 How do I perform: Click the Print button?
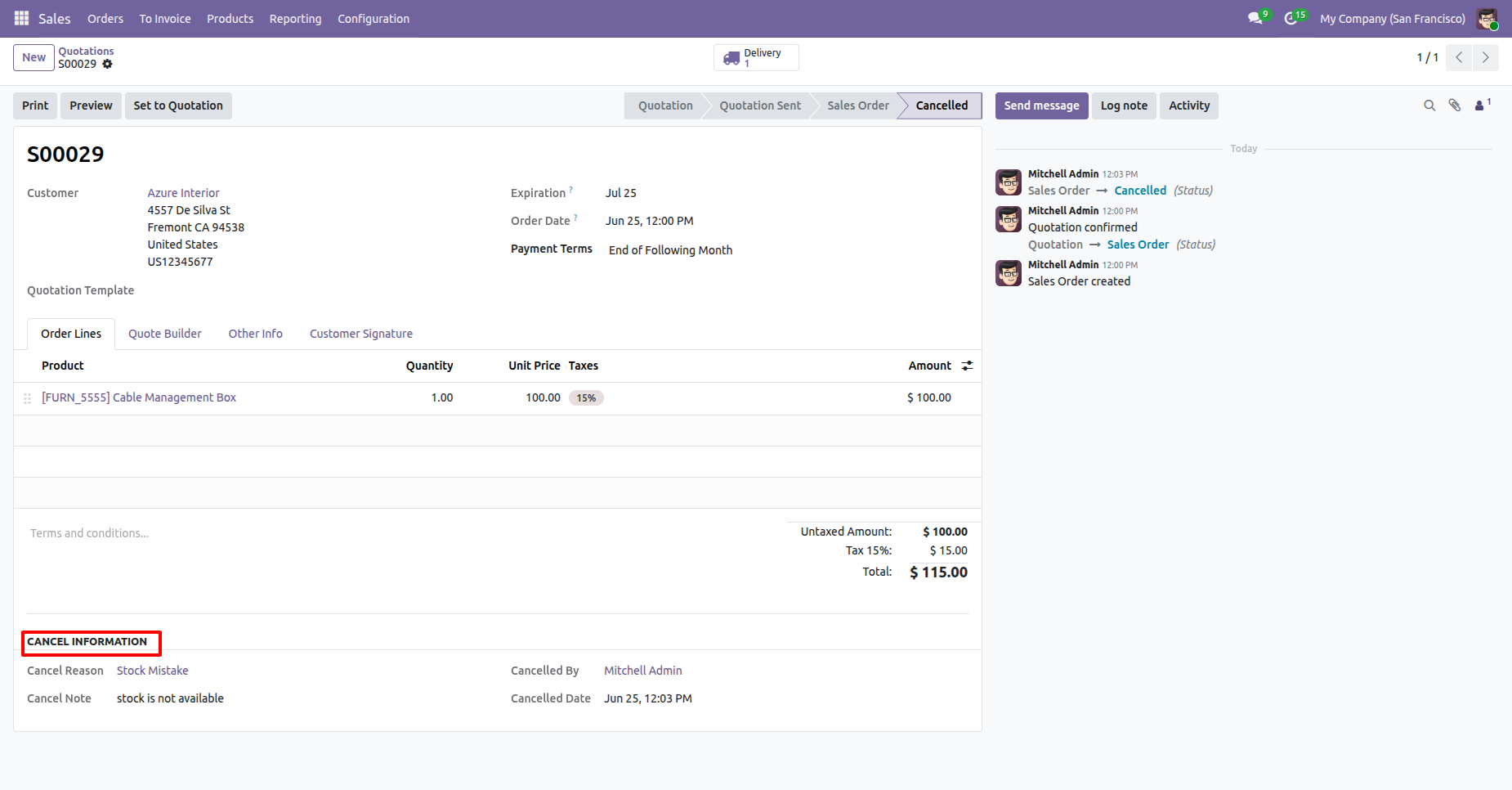point(35,105)
